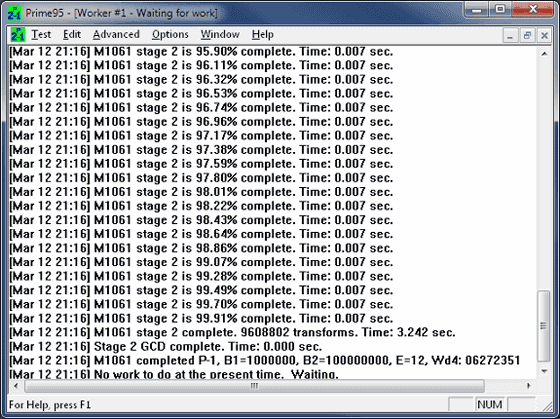The image size is (560, 419).
Task: Click the line showing 98.43% complete
Action: (x=201, y=220)
